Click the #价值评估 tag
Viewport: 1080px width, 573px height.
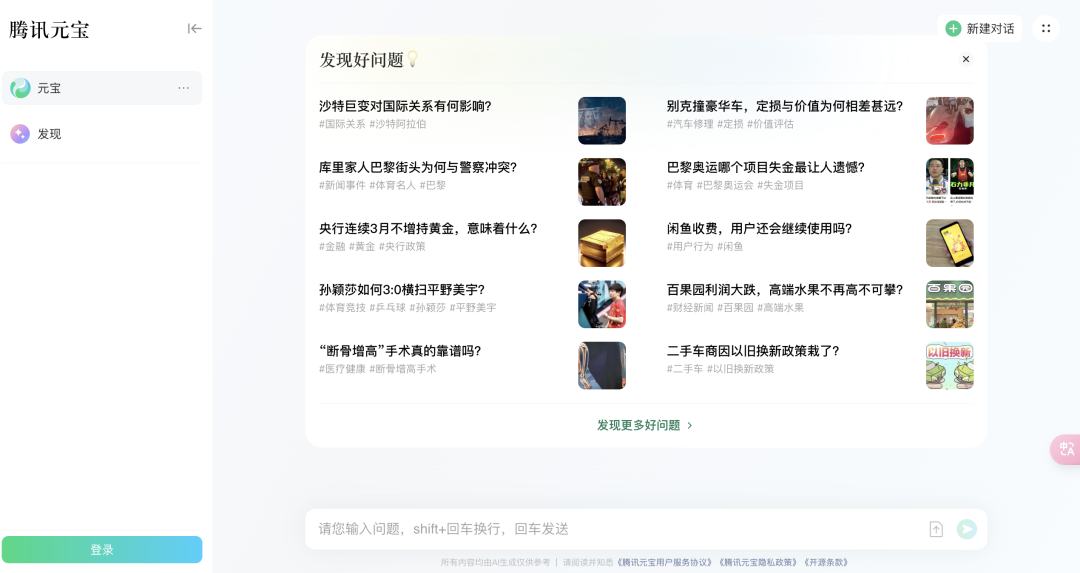(x=771, y=124)
